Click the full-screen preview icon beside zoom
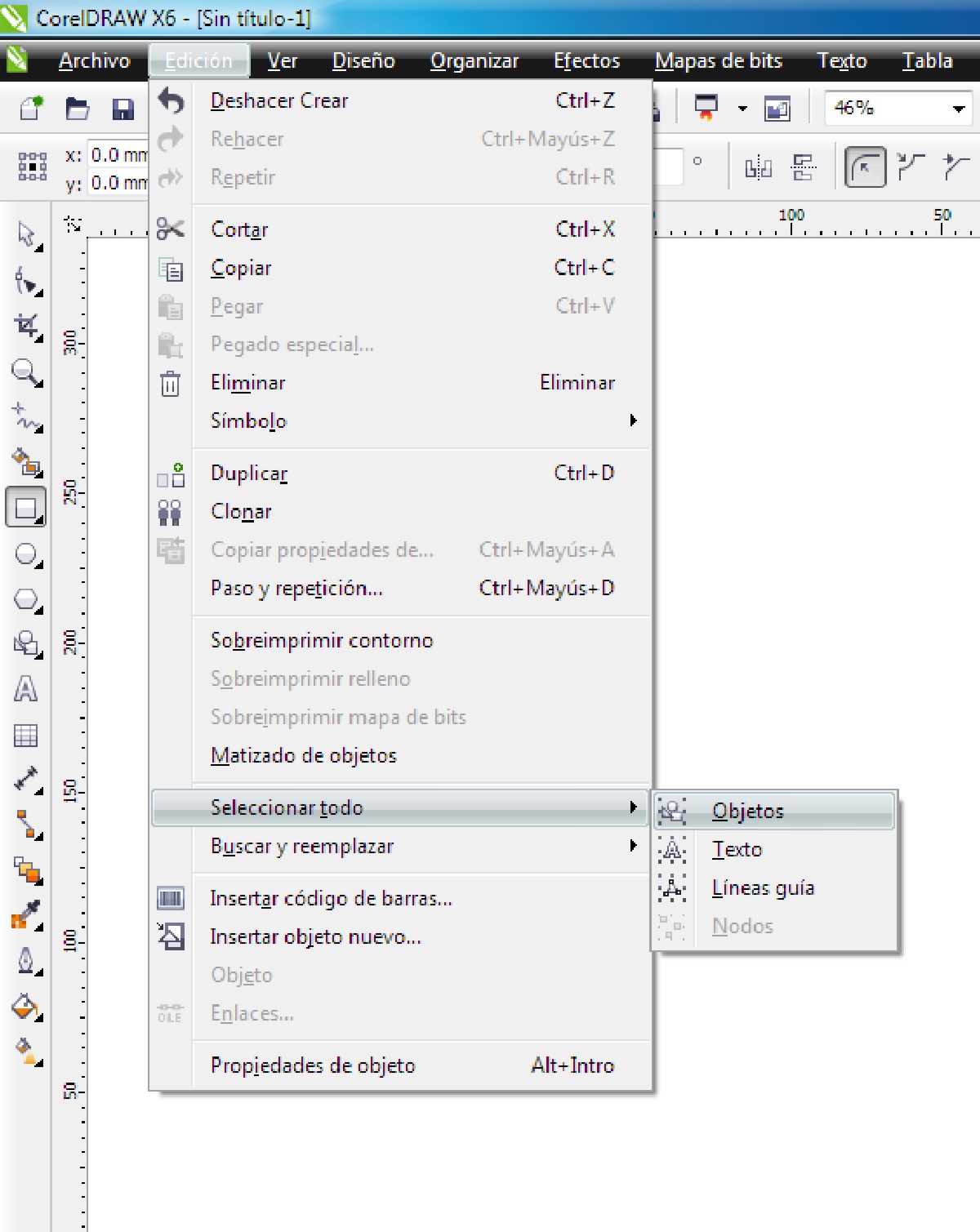980x1232 pixels. pos(777,108)
